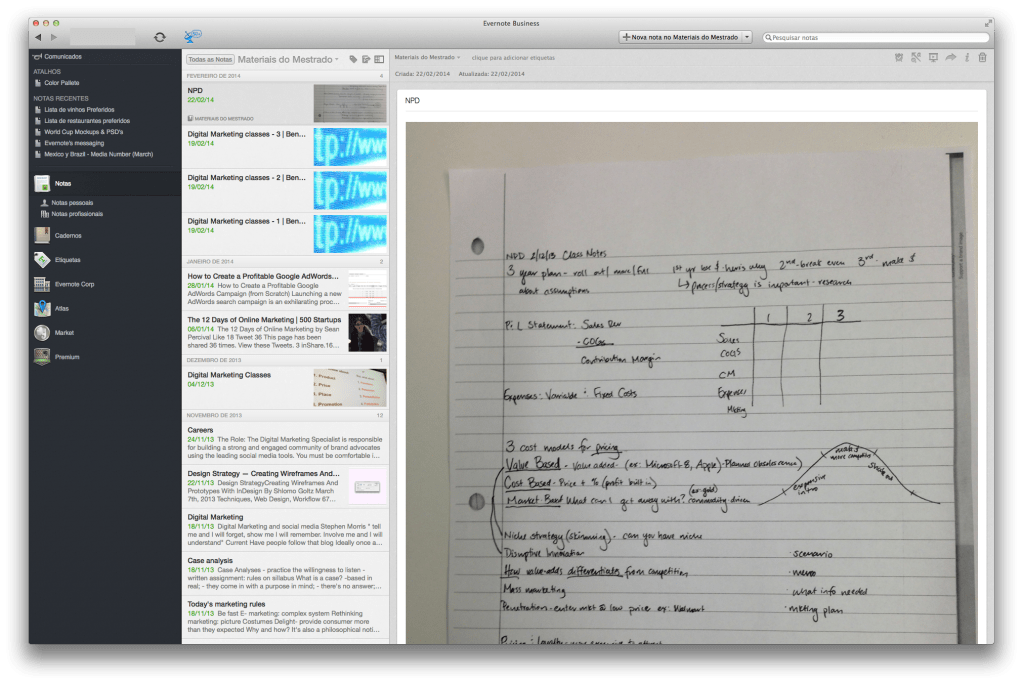1023x684 pixels.
Task: View note info with the "i" icon
Action: (967, 58)
